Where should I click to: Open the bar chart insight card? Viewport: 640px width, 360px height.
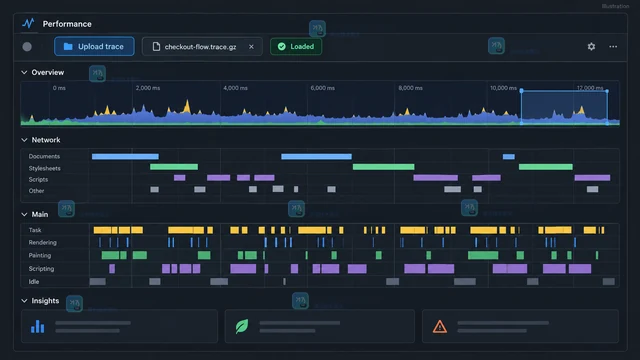coord(119,326)
